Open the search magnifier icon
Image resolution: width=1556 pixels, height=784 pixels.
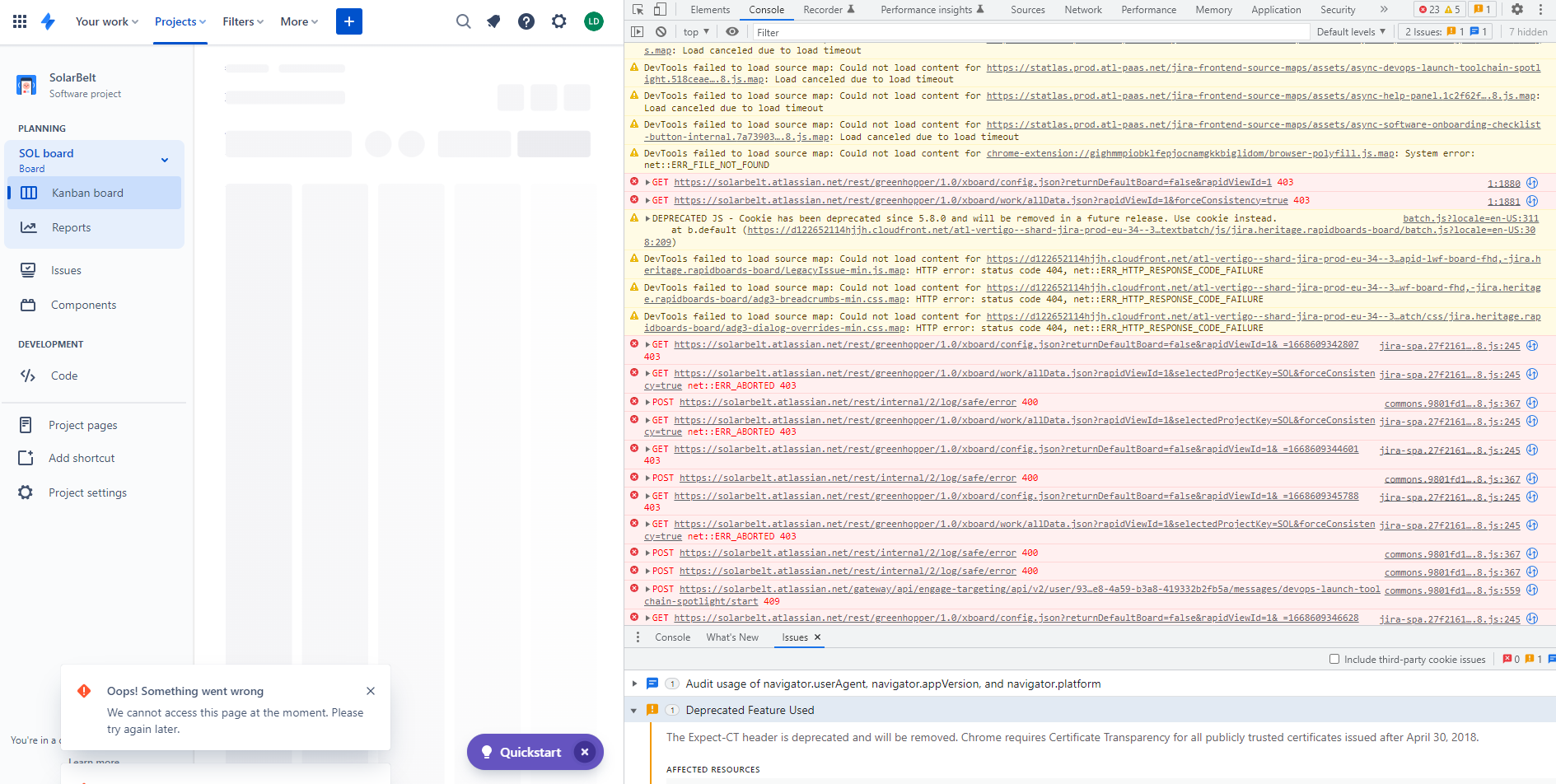[x=464, y=21]
